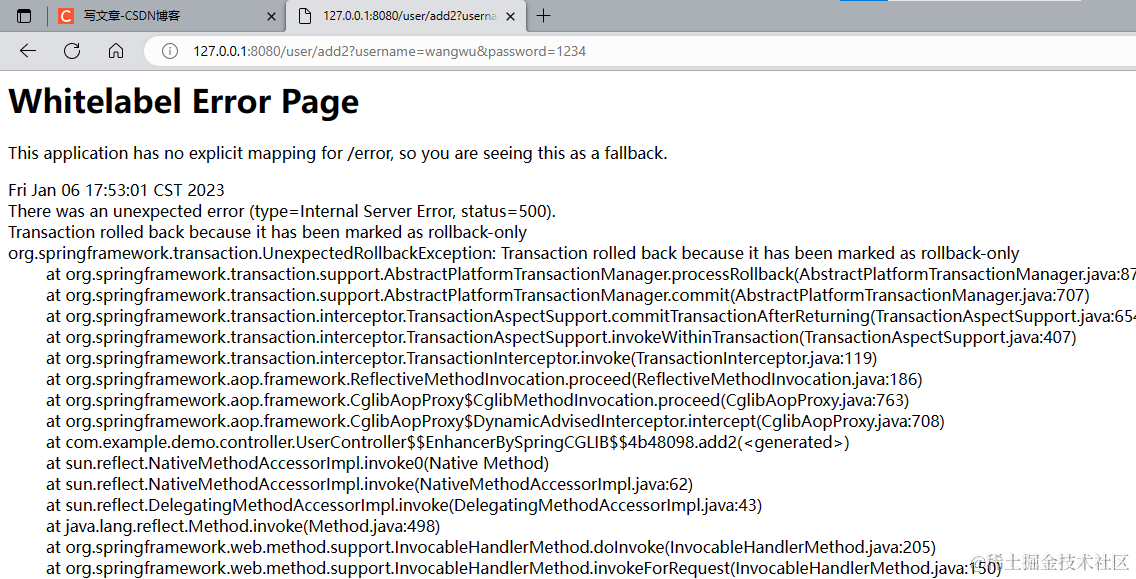Click the CglibMethodInvocation.proceed stack line
The image size is (1136, 579).
pos(477,400)
